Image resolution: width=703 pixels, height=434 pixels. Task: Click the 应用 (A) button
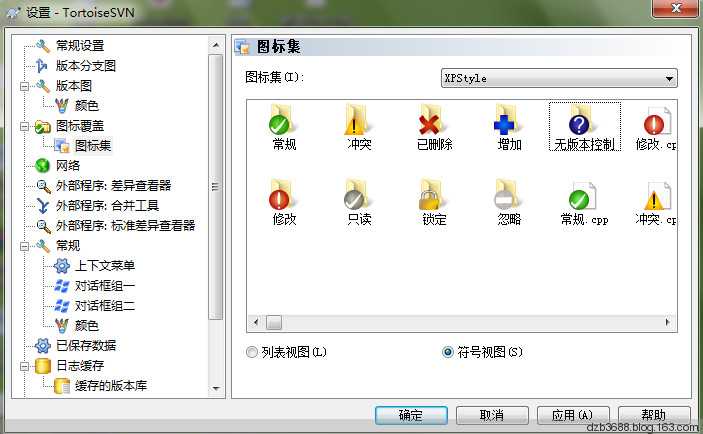573,415
